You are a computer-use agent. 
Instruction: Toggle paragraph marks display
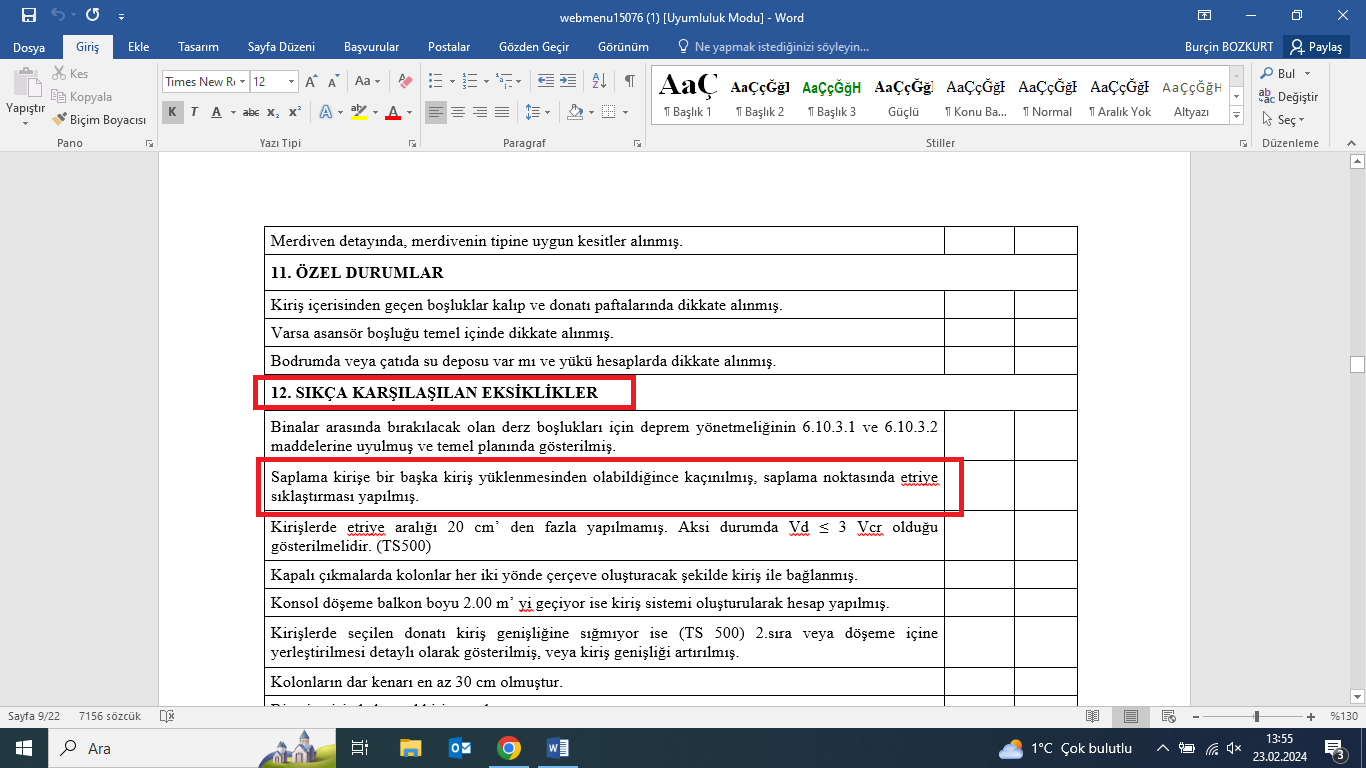coord(629,81)
